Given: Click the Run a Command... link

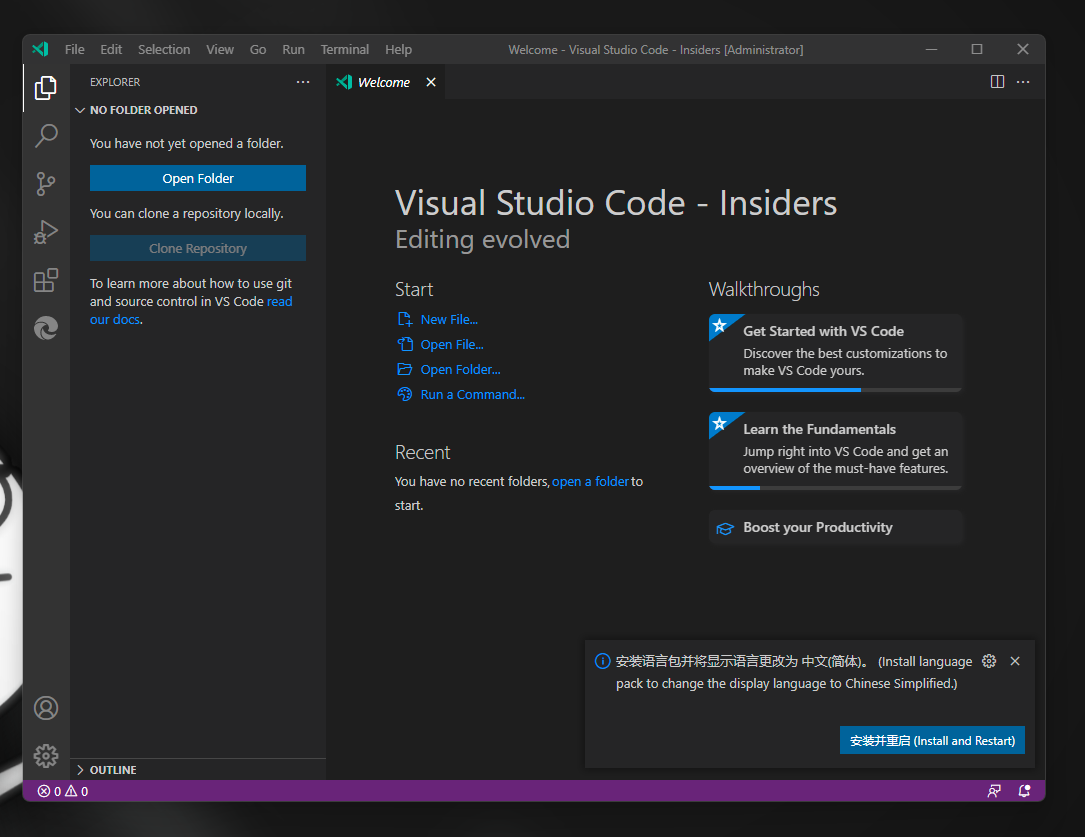Looking at the screenshot, I should point(473,394).
